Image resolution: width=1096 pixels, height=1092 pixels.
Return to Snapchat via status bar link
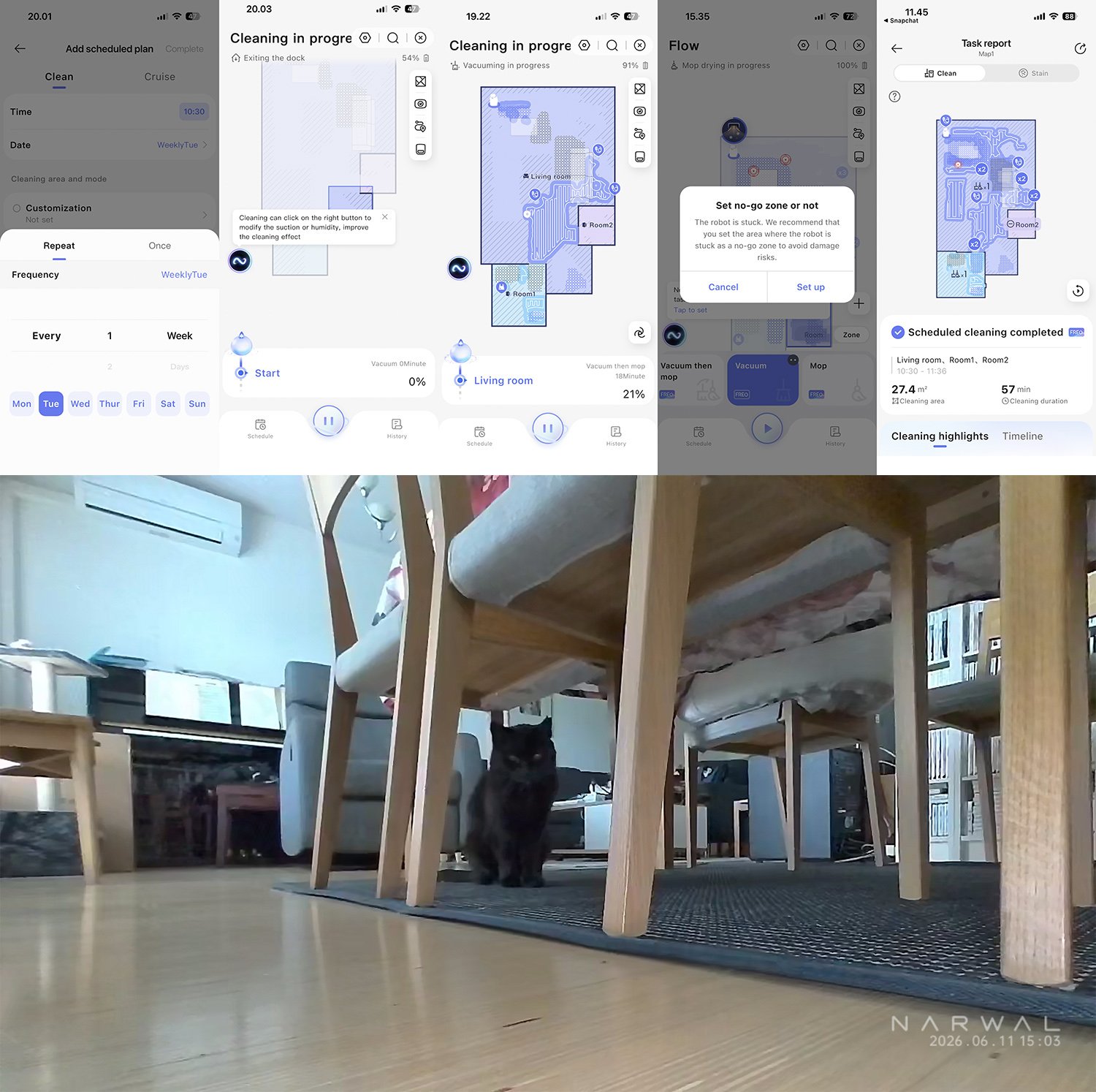click(901, 20)
